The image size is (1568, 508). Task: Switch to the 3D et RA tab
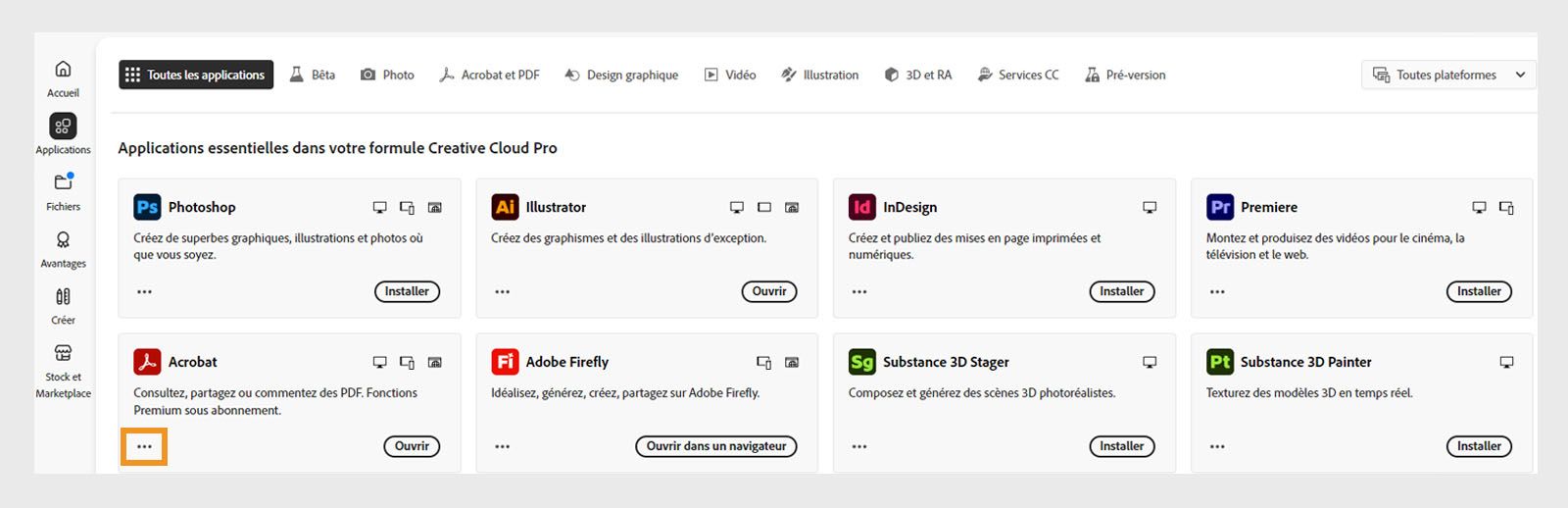pos(917,75)
